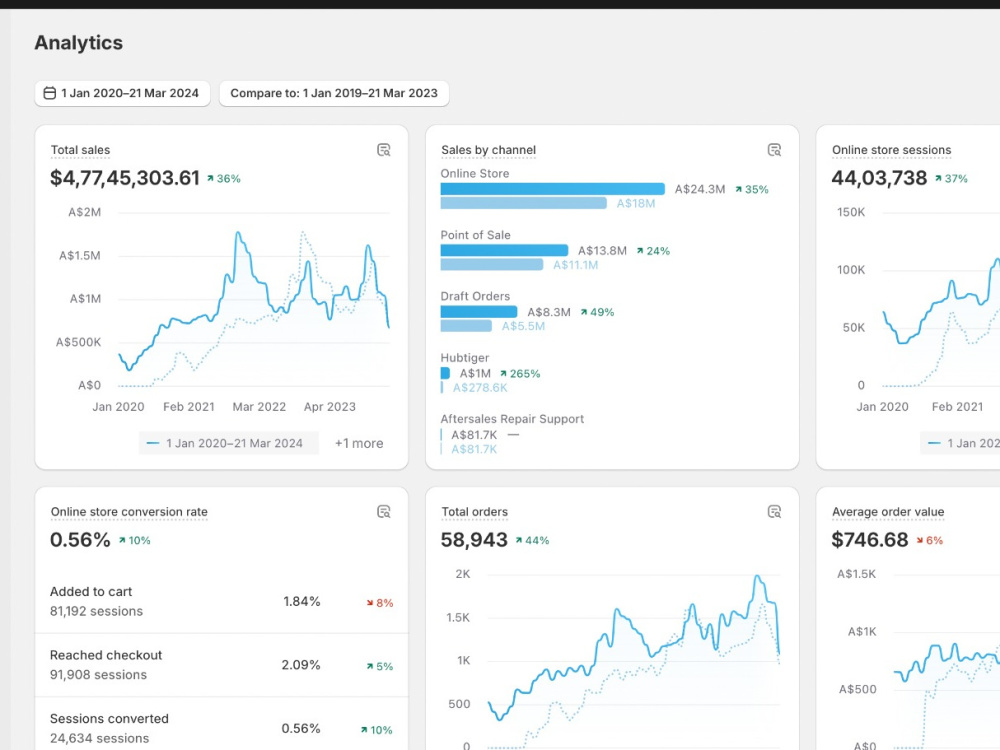The height and width of the screenshot is (750, 1000).
Task: Click the Aftersales Repair Support label
Action: click(x=512, y=419)
